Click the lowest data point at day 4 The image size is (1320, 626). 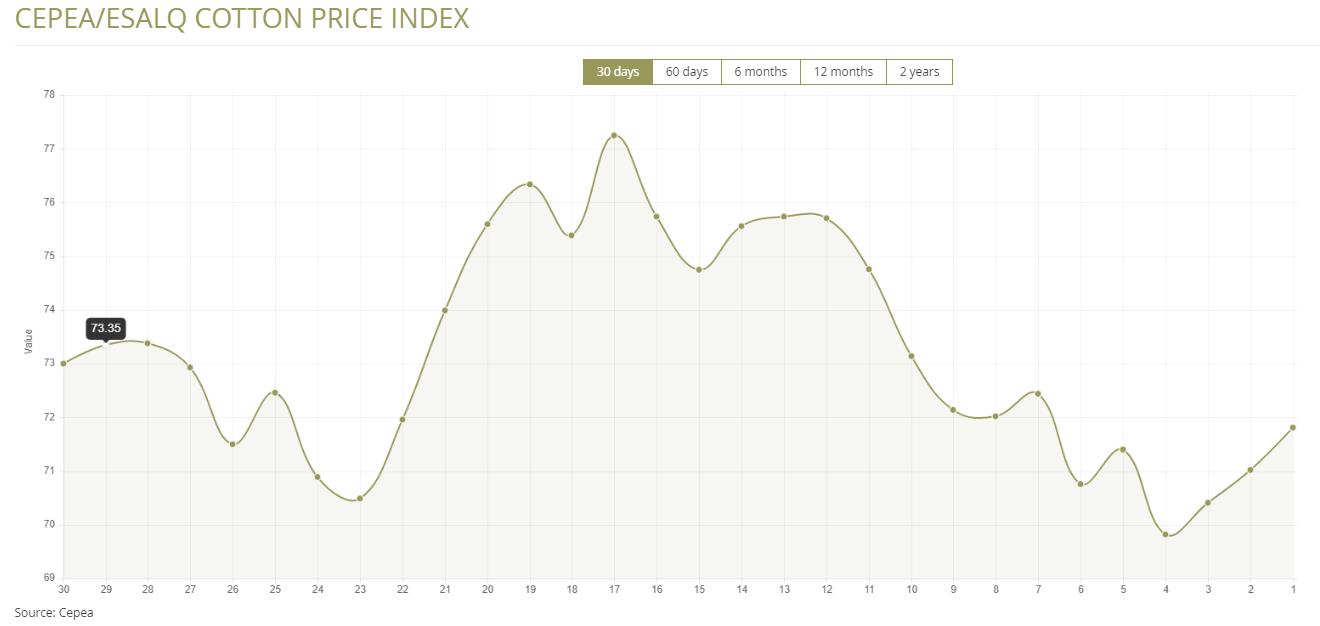coord(1165,534)
